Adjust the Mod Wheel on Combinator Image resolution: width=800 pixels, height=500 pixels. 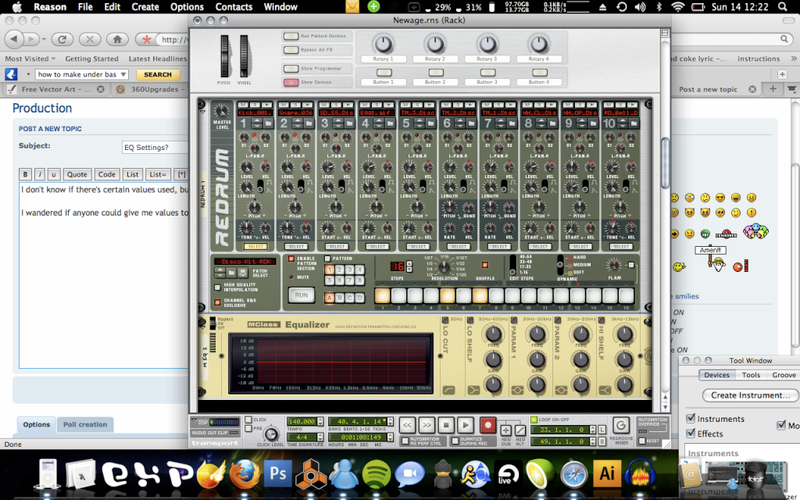tap(244, 56)
